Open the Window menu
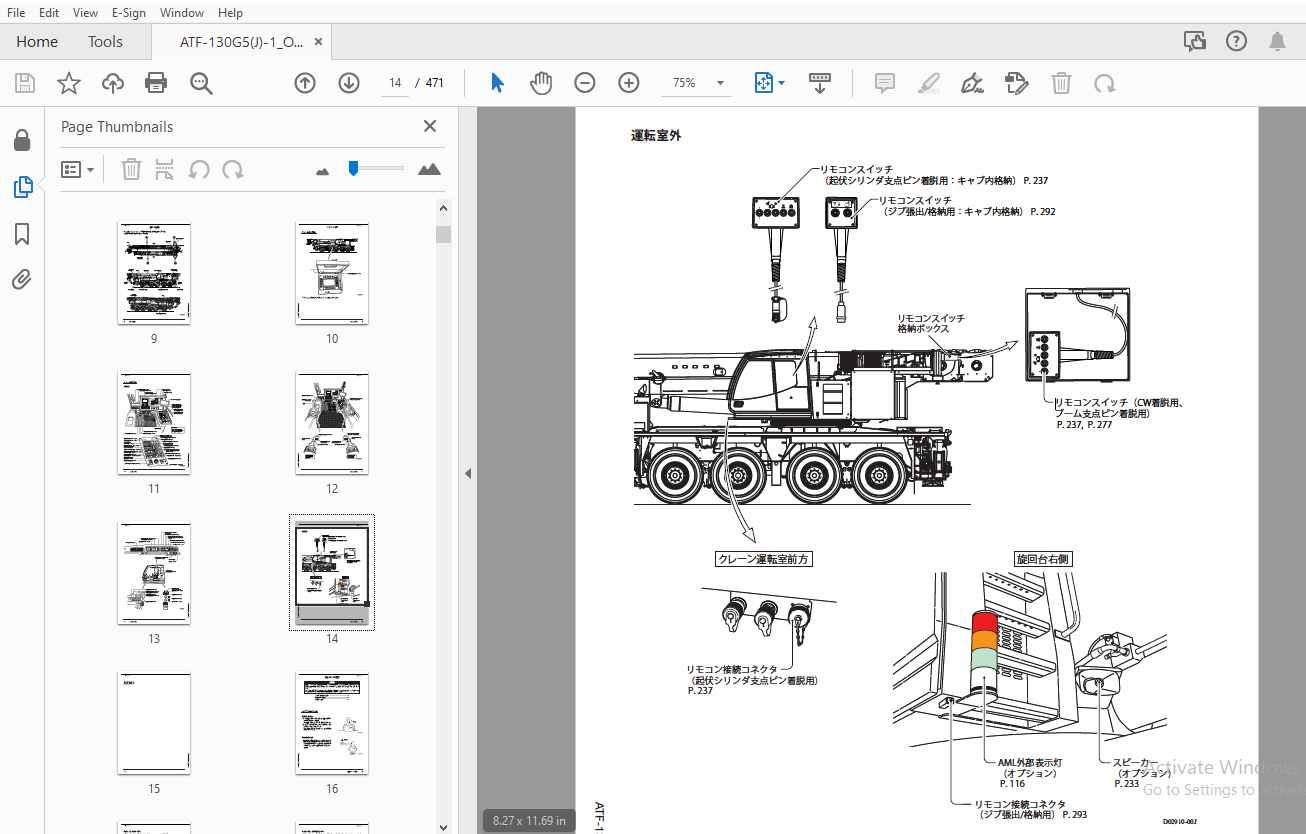The image size is (1306, 834). [x=182, y=13]
